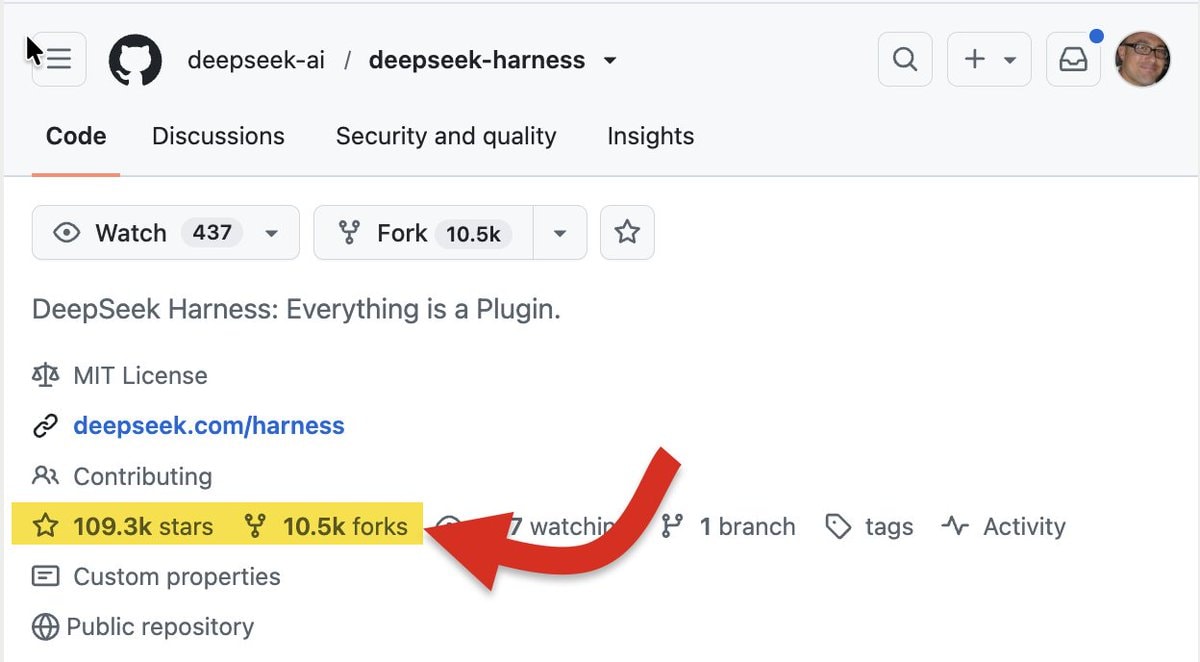Click the license scale icon

46,376
